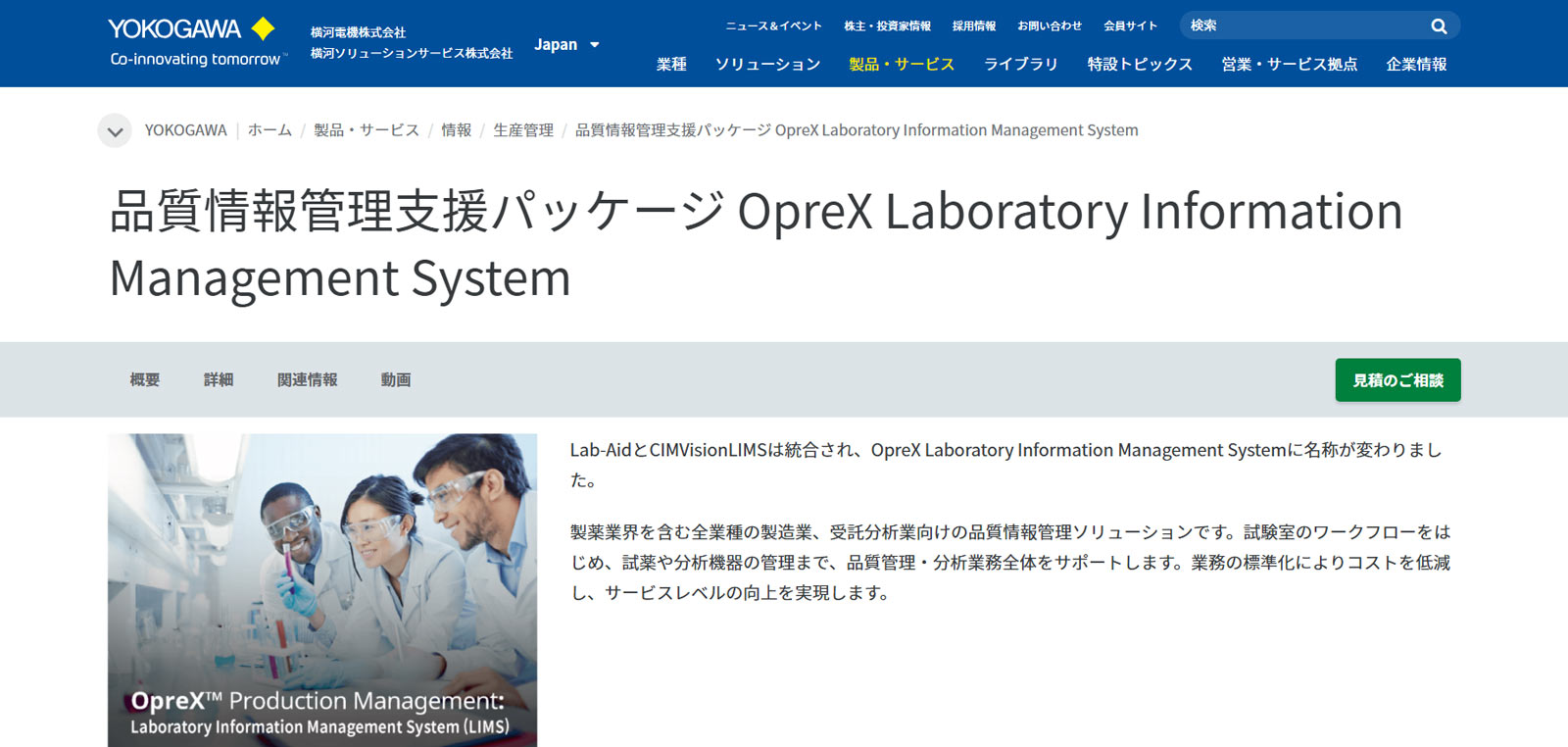Image resolution: width=1568 pixels, height=747 pixels.
Task: Open 株主・投資家情報 link
Action: [887, 26]
